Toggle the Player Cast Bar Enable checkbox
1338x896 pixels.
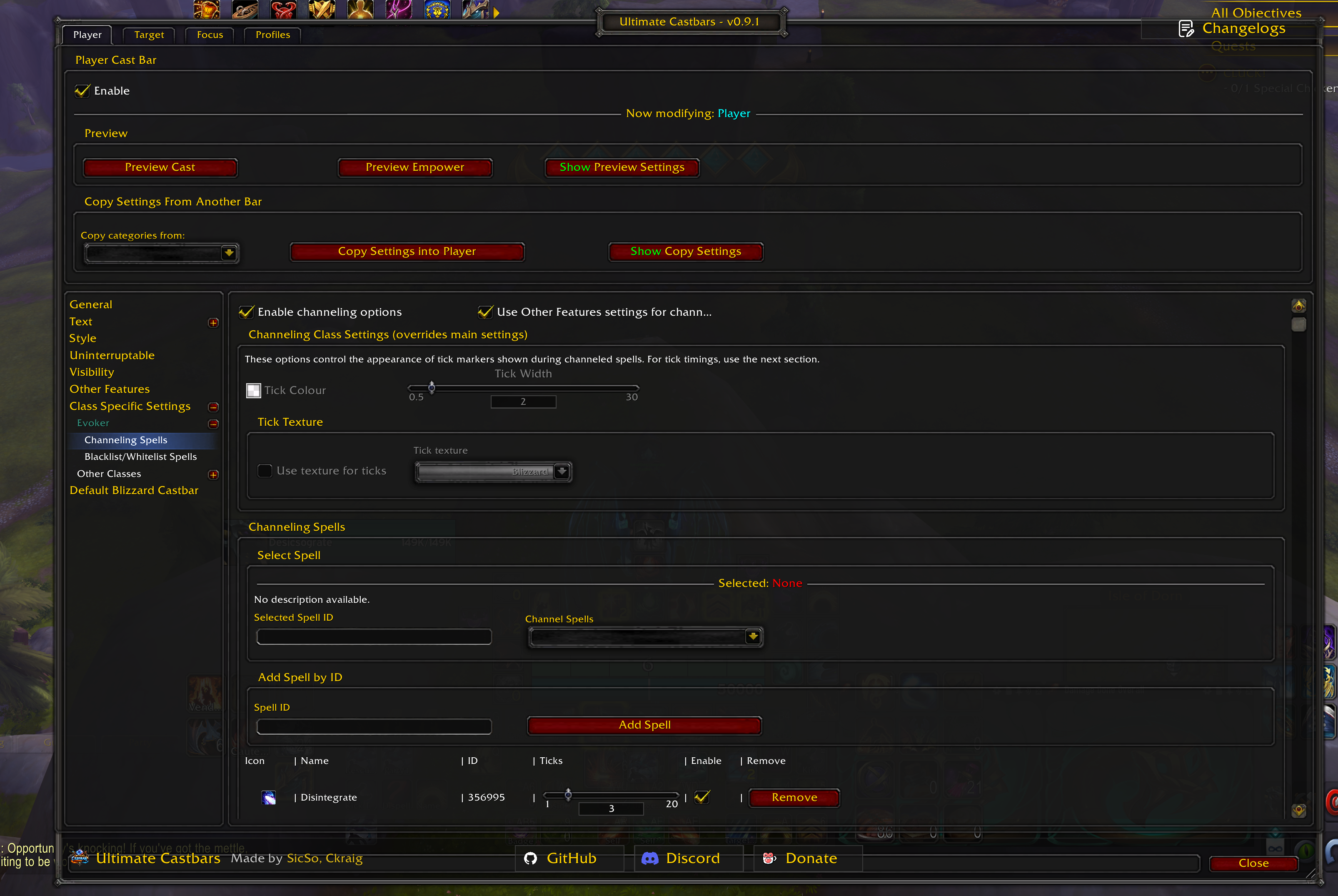click(x=82, y=91)
